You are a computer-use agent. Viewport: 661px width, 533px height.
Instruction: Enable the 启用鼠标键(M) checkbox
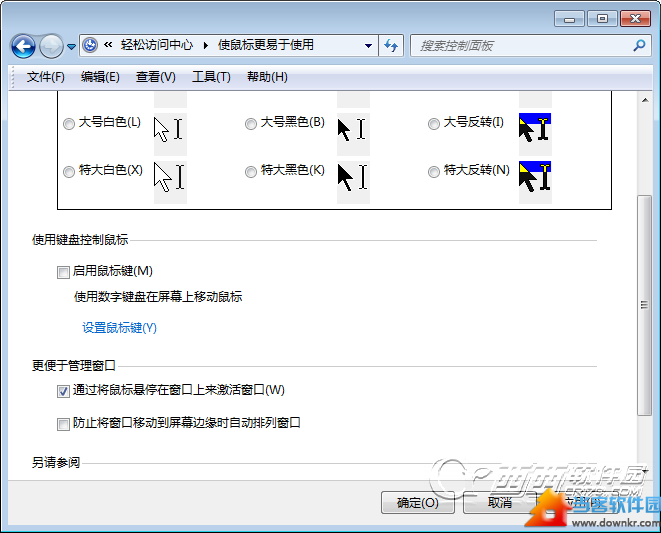point(63,272)
